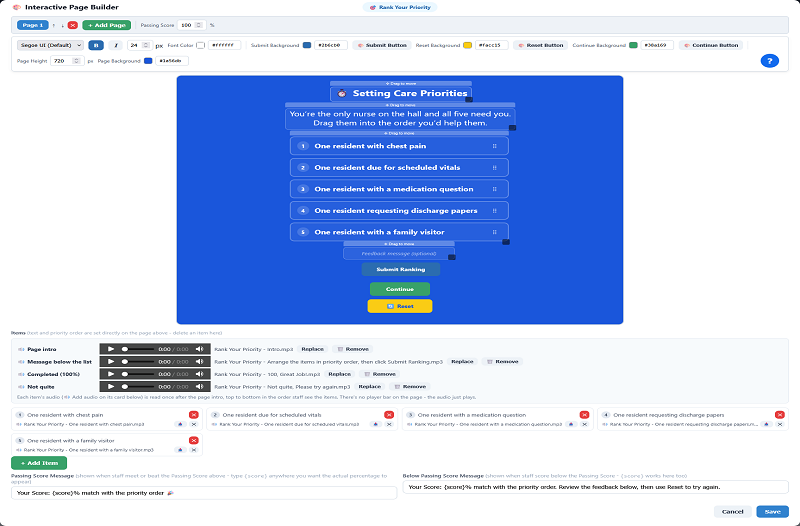Viewport: 800px width, 526px height.
Task: Mute the Not quite audio player
Action: tap(199, 387)
